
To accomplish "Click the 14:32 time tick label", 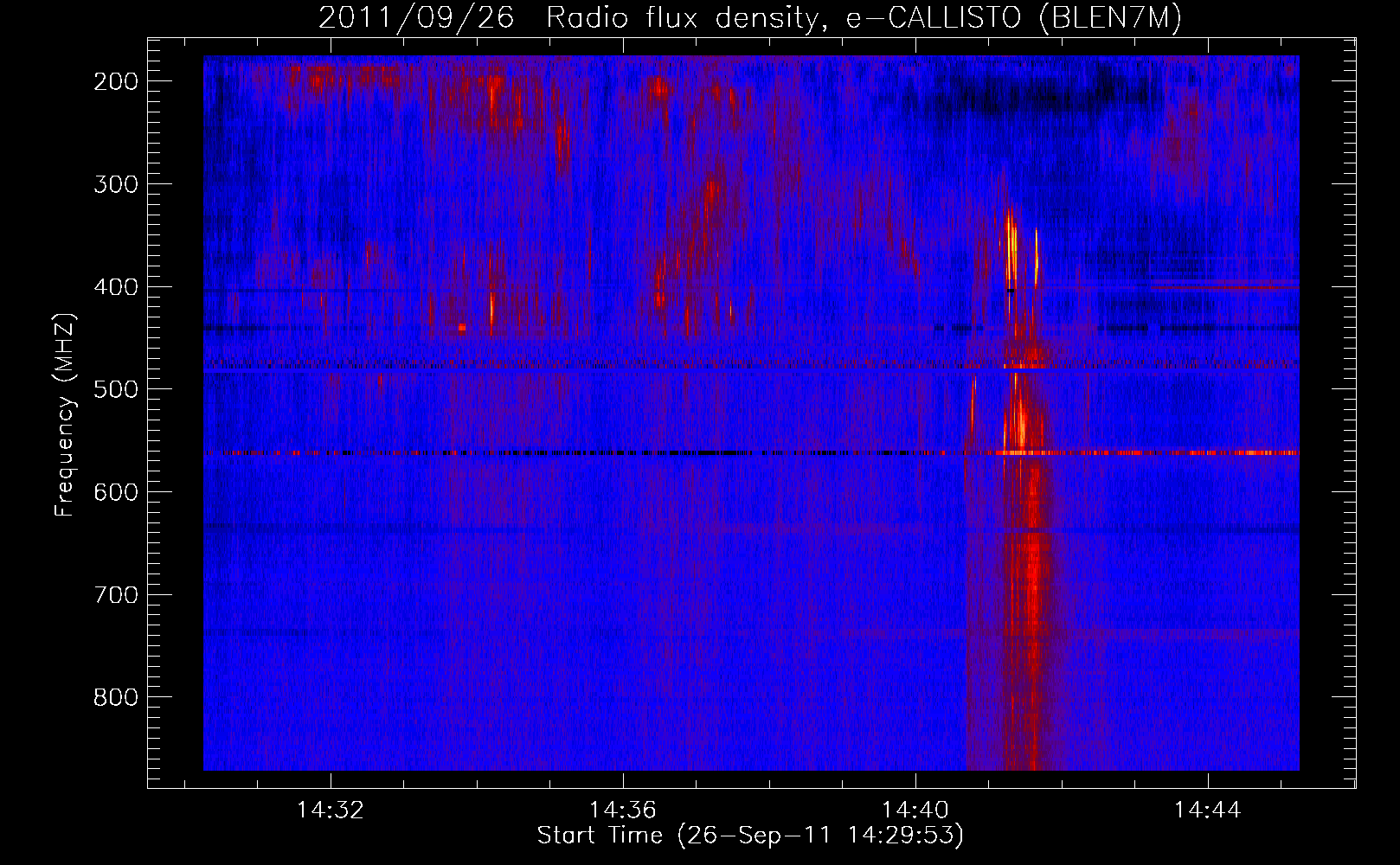I will point(331,811).
